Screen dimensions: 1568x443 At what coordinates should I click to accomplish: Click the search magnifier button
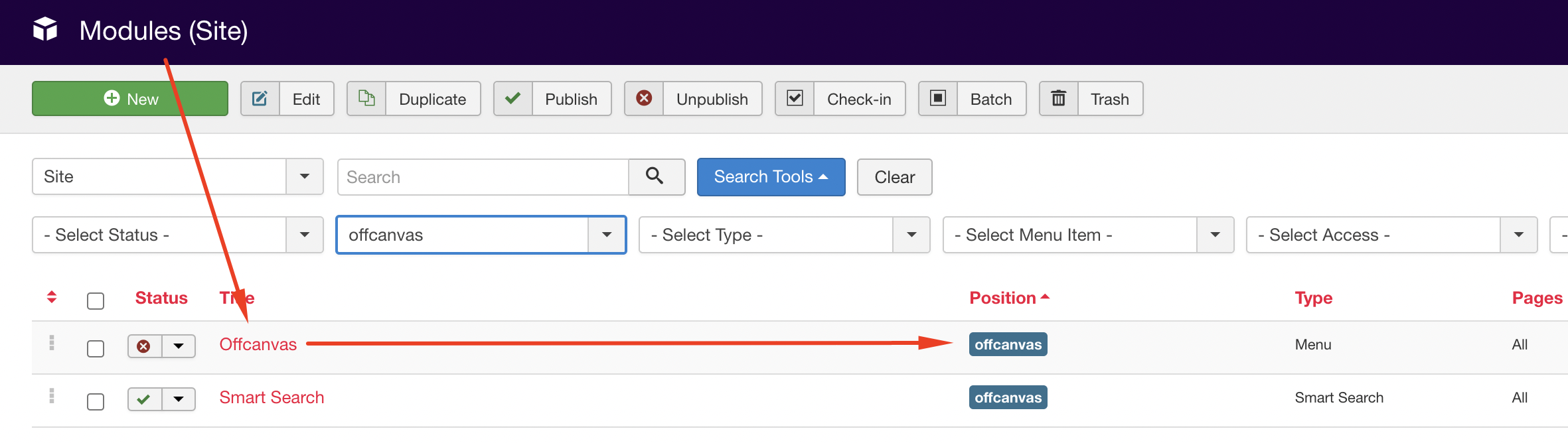click(656, 176)
